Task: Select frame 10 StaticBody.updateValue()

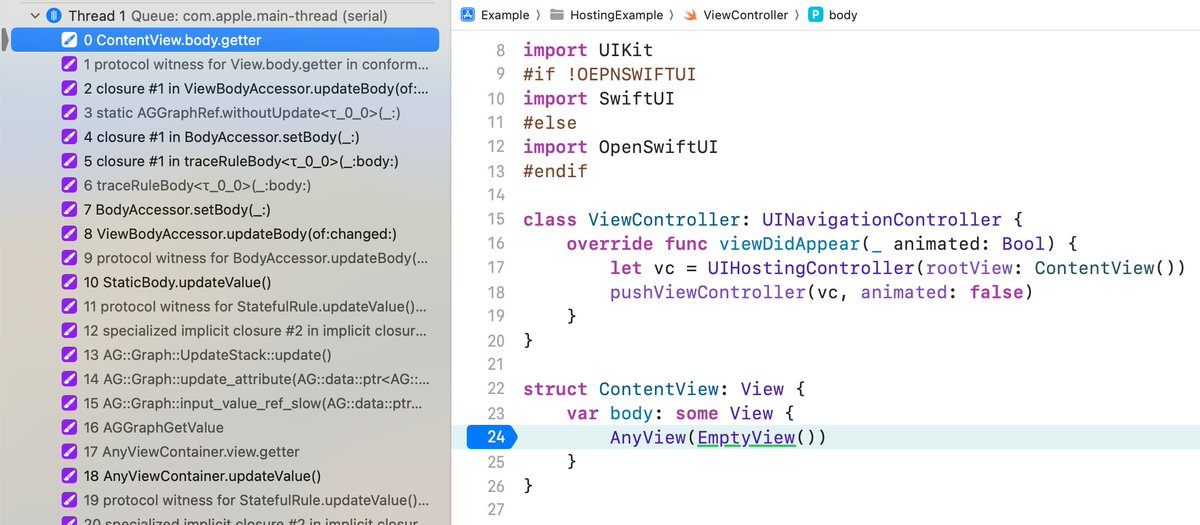Action: [x=225, y=282]
